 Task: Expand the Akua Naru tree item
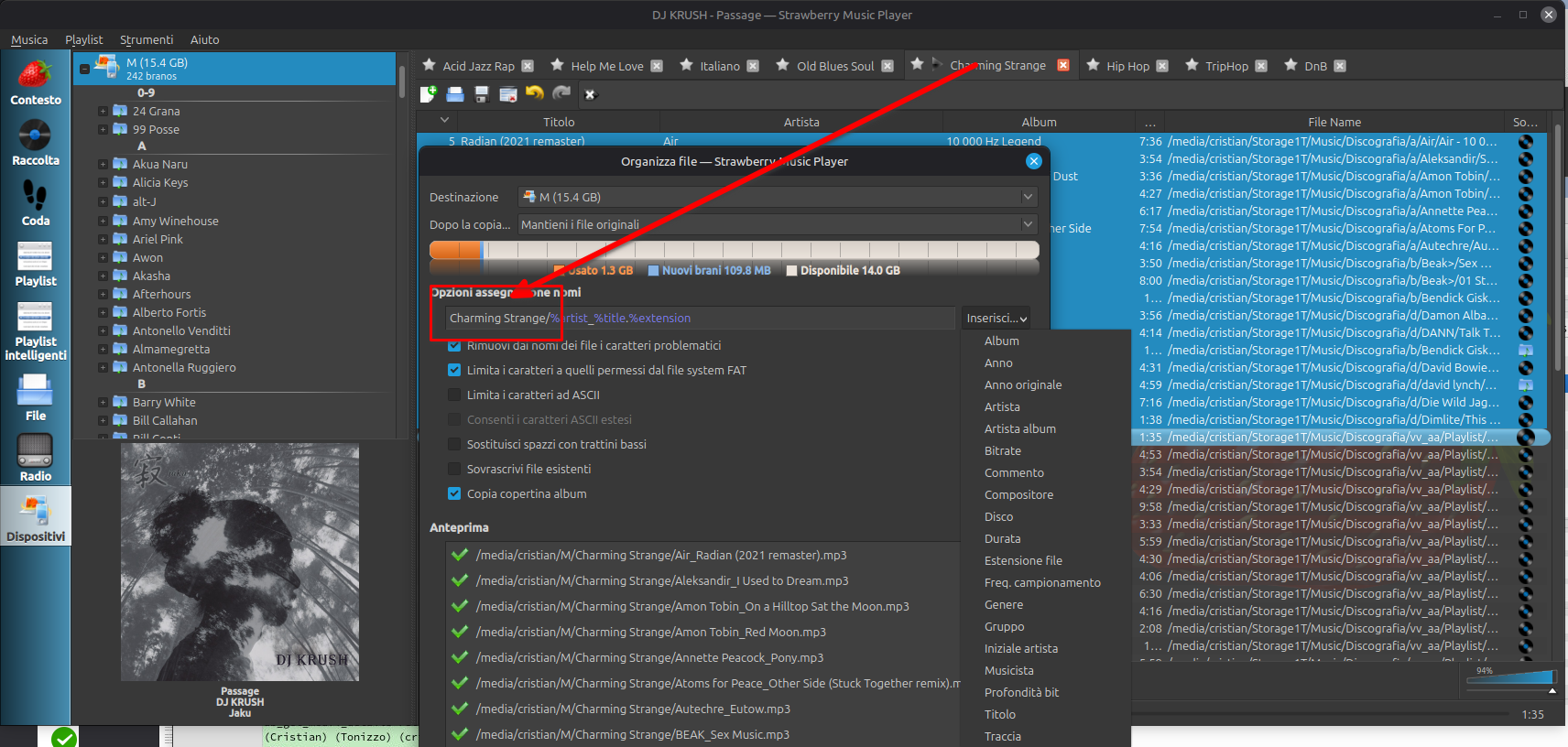click(x=103, y=165)
